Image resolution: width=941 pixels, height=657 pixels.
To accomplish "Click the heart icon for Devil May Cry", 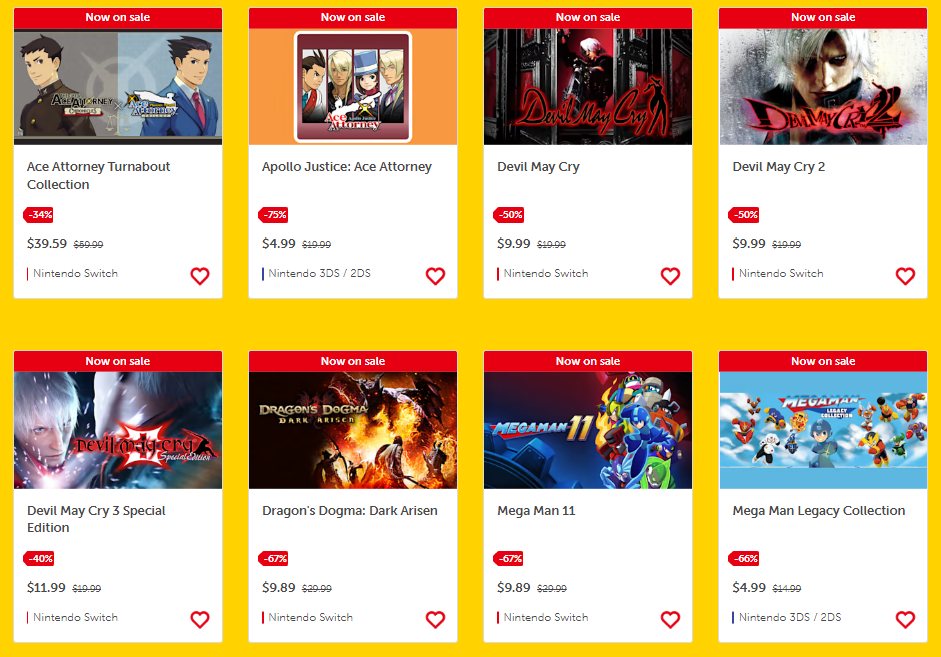I will coord(670,276).
